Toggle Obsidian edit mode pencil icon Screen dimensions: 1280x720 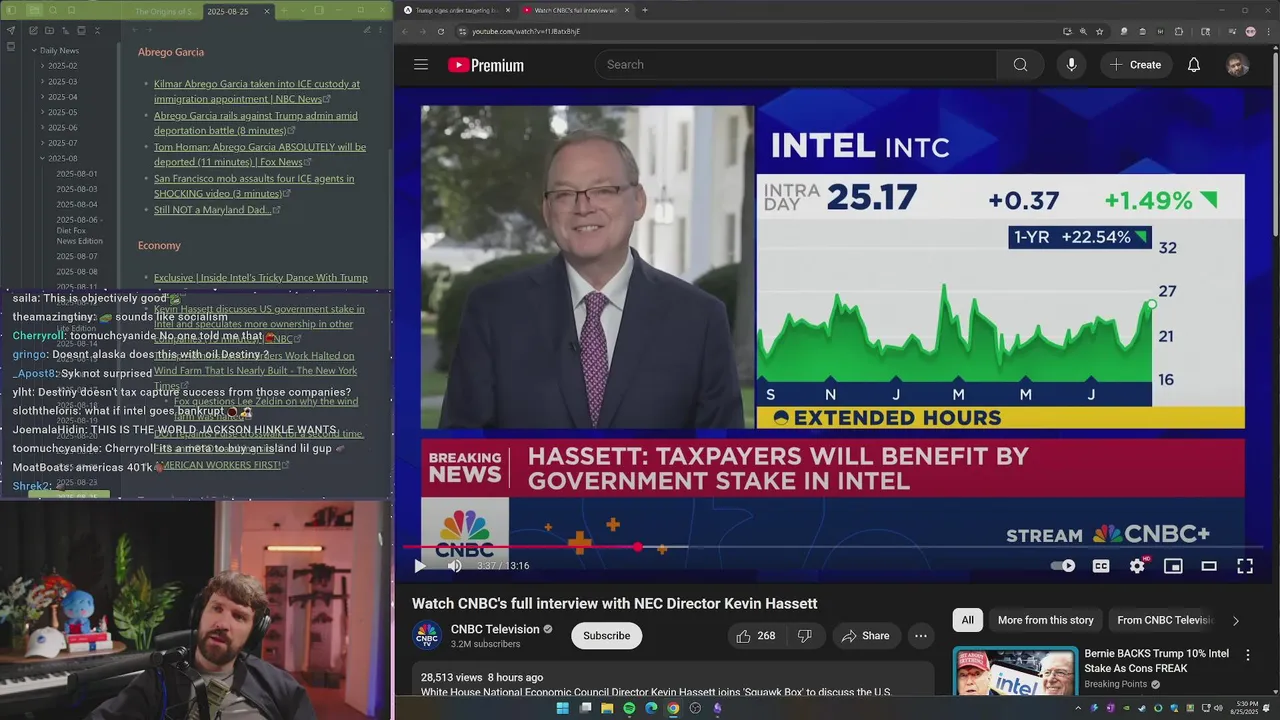click(367, 31)
